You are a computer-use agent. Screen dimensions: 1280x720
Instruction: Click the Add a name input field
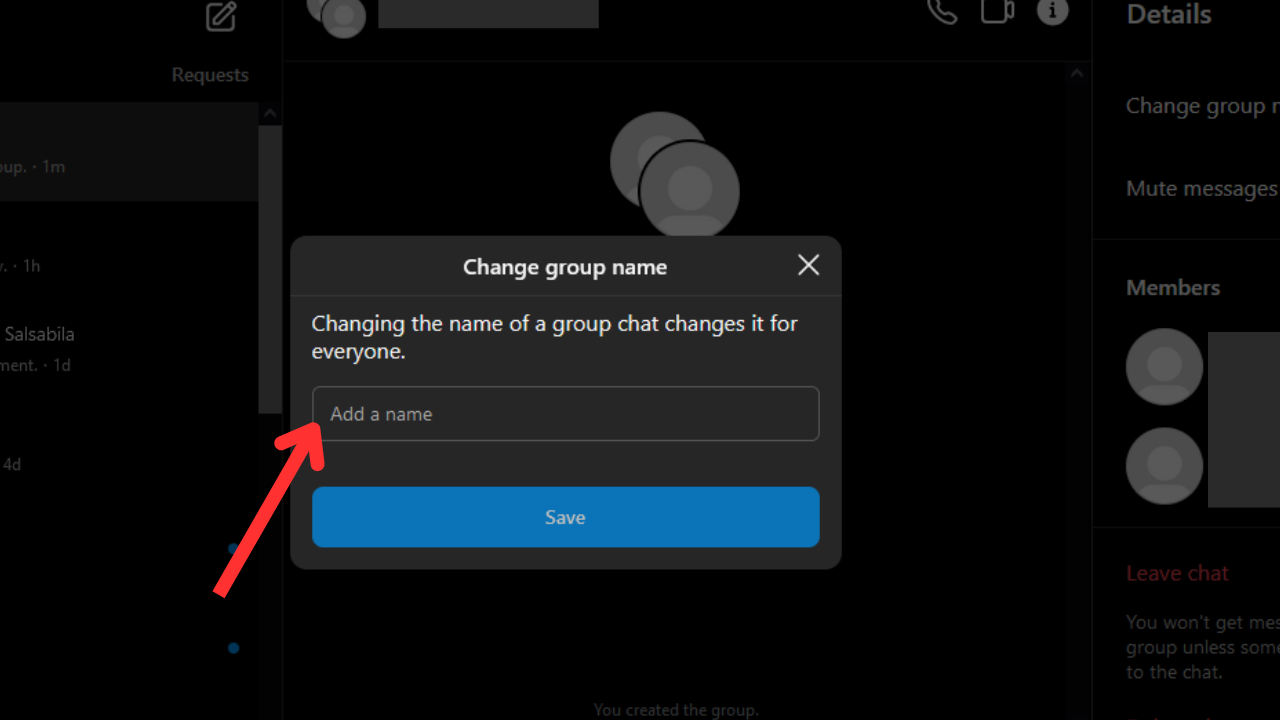pos(565,414)
